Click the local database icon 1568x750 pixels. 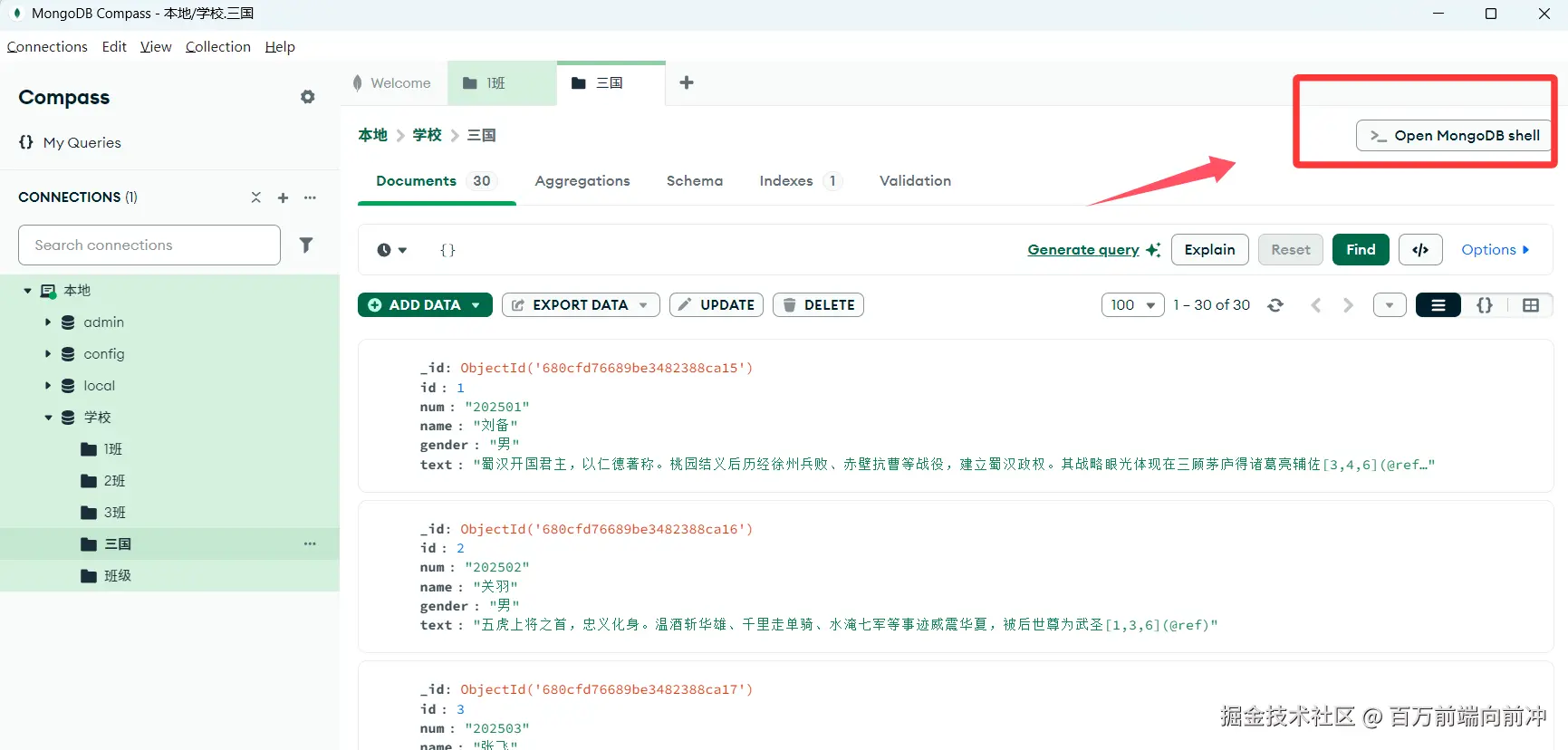(68, 386)
